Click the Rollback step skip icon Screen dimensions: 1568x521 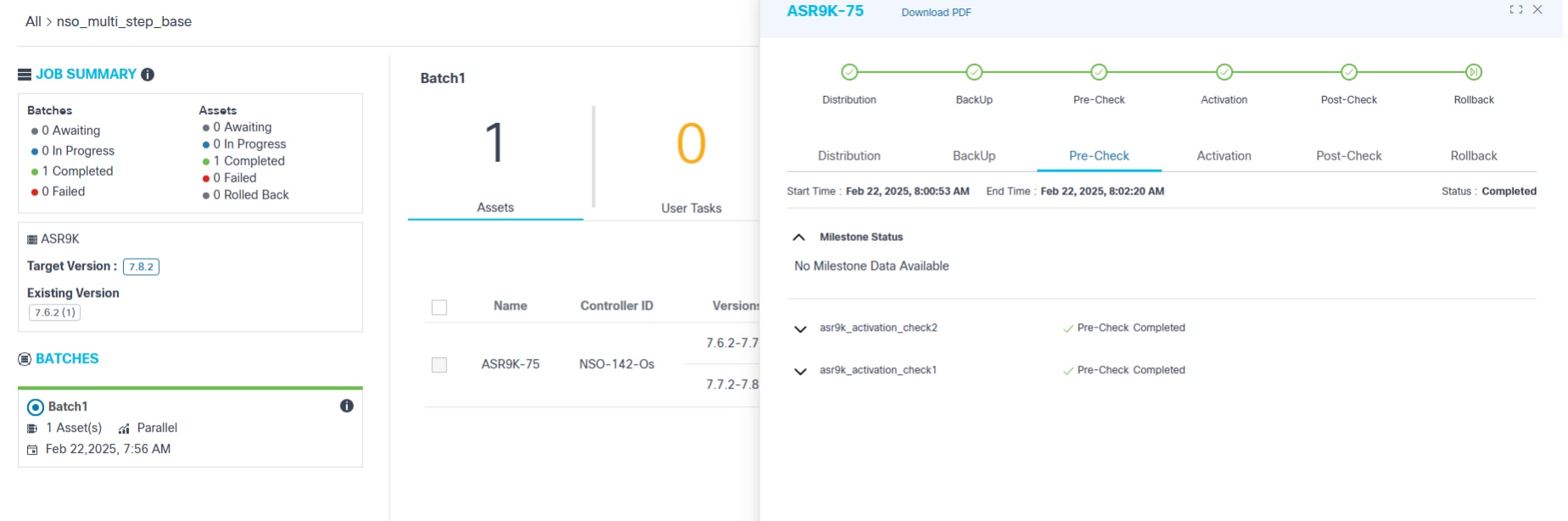point(1474,72)
